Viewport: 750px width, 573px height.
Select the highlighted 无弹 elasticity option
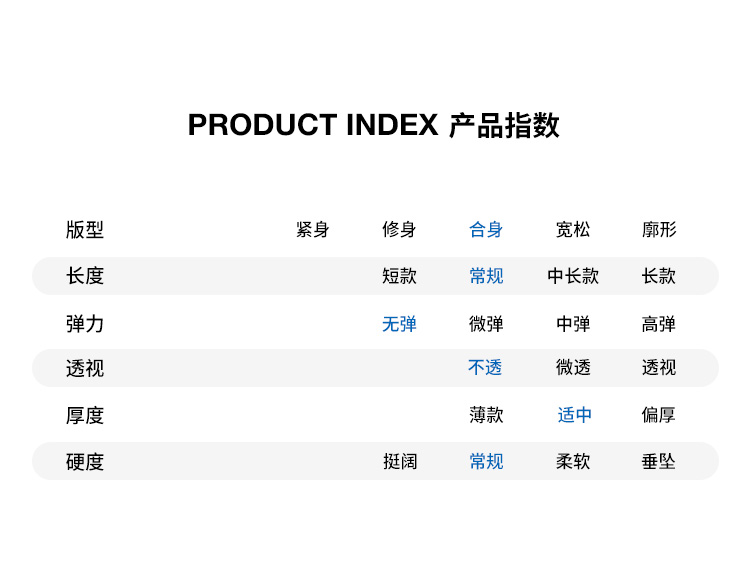[399, 324]
